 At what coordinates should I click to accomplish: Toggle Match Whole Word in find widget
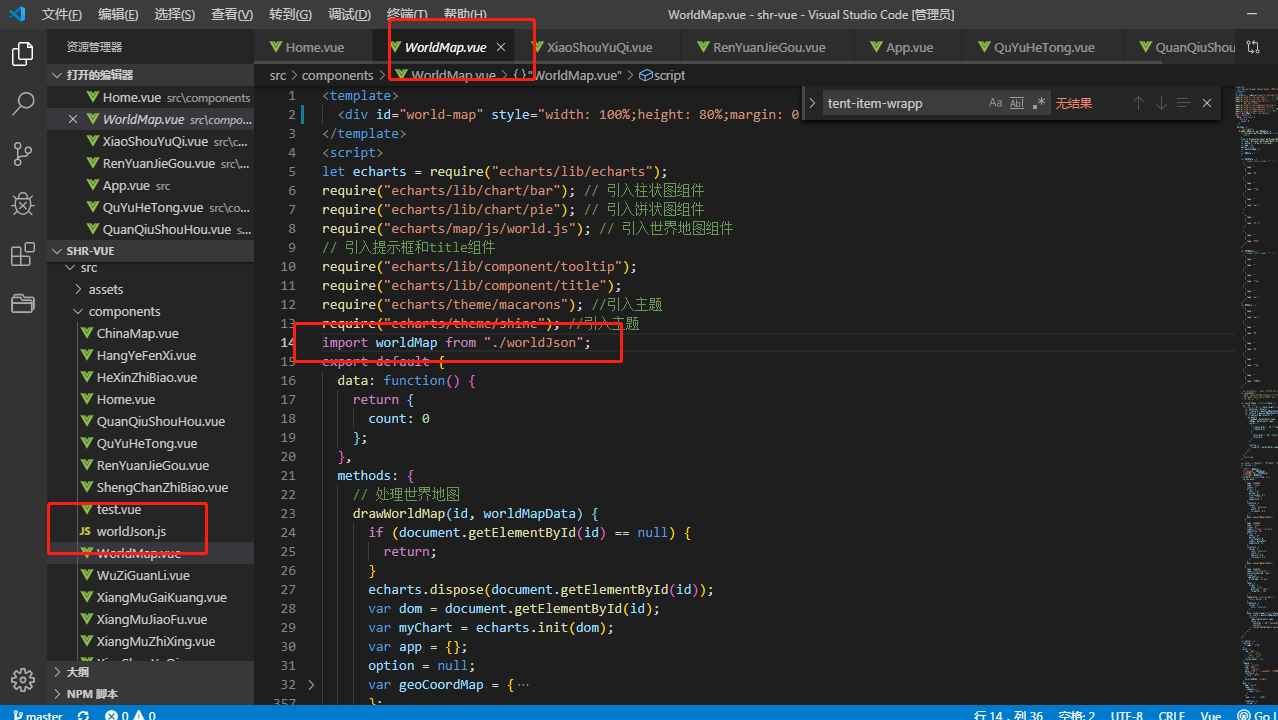coord(1017,103)
